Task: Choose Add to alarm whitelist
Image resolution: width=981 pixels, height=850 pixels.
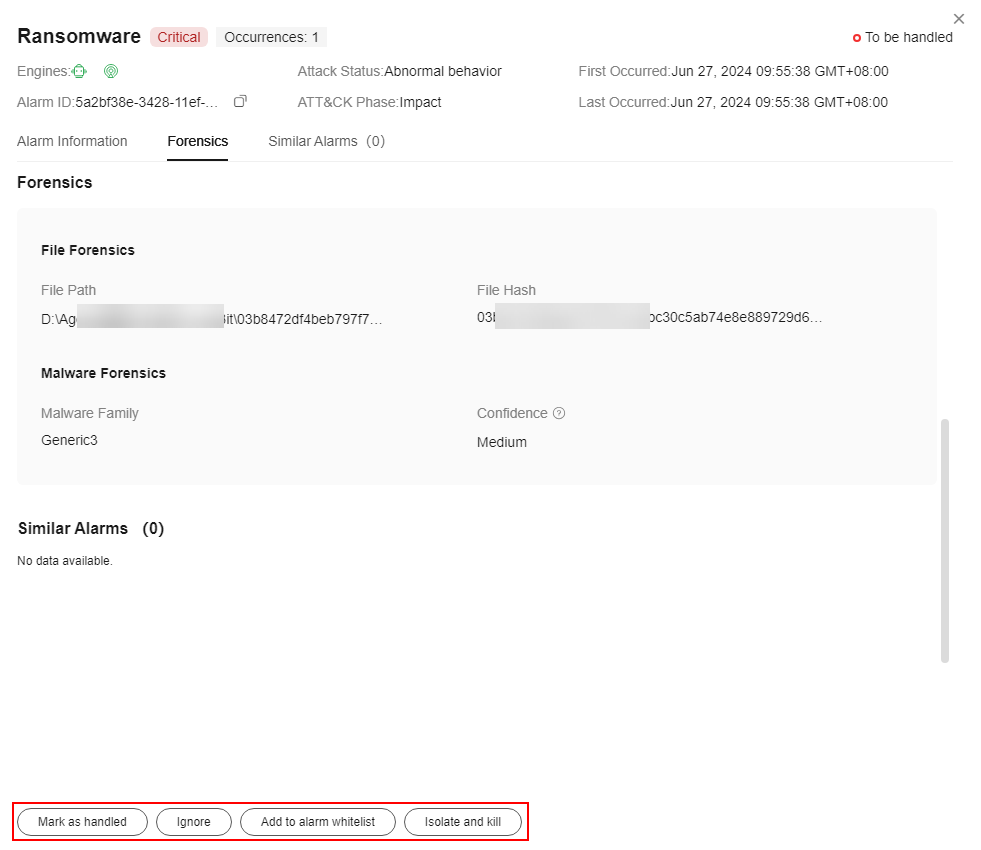Action: [318, 822]
